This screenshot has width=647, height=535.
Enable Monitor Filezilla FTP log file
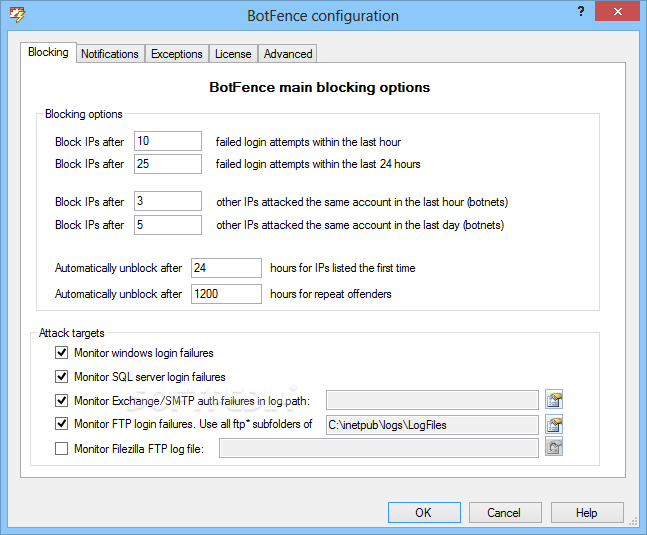pos(61,448)
